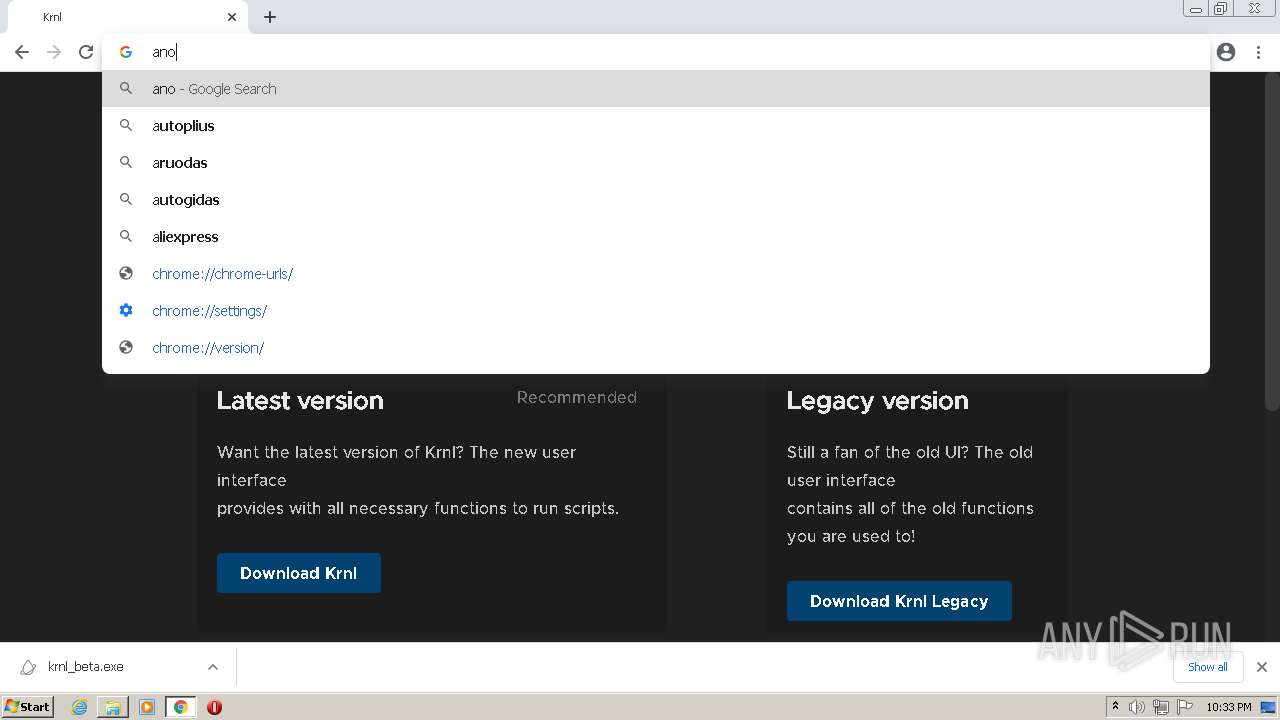Reload the current page
Screen dimensions: 1280x720
(x=86, y=52)
